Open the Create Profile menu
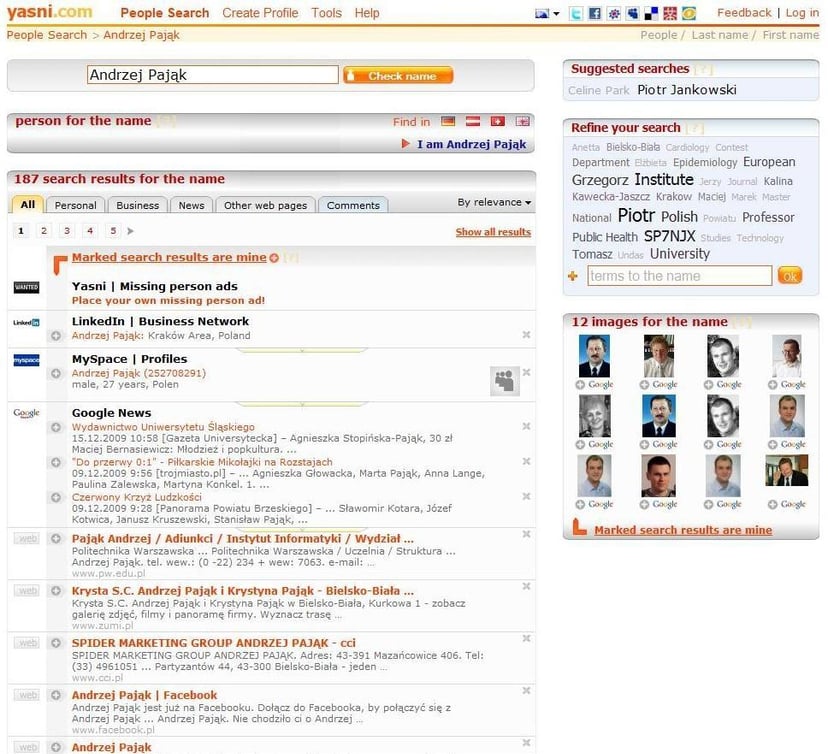This screenshot has width=828, height=754. click(260, 13)
